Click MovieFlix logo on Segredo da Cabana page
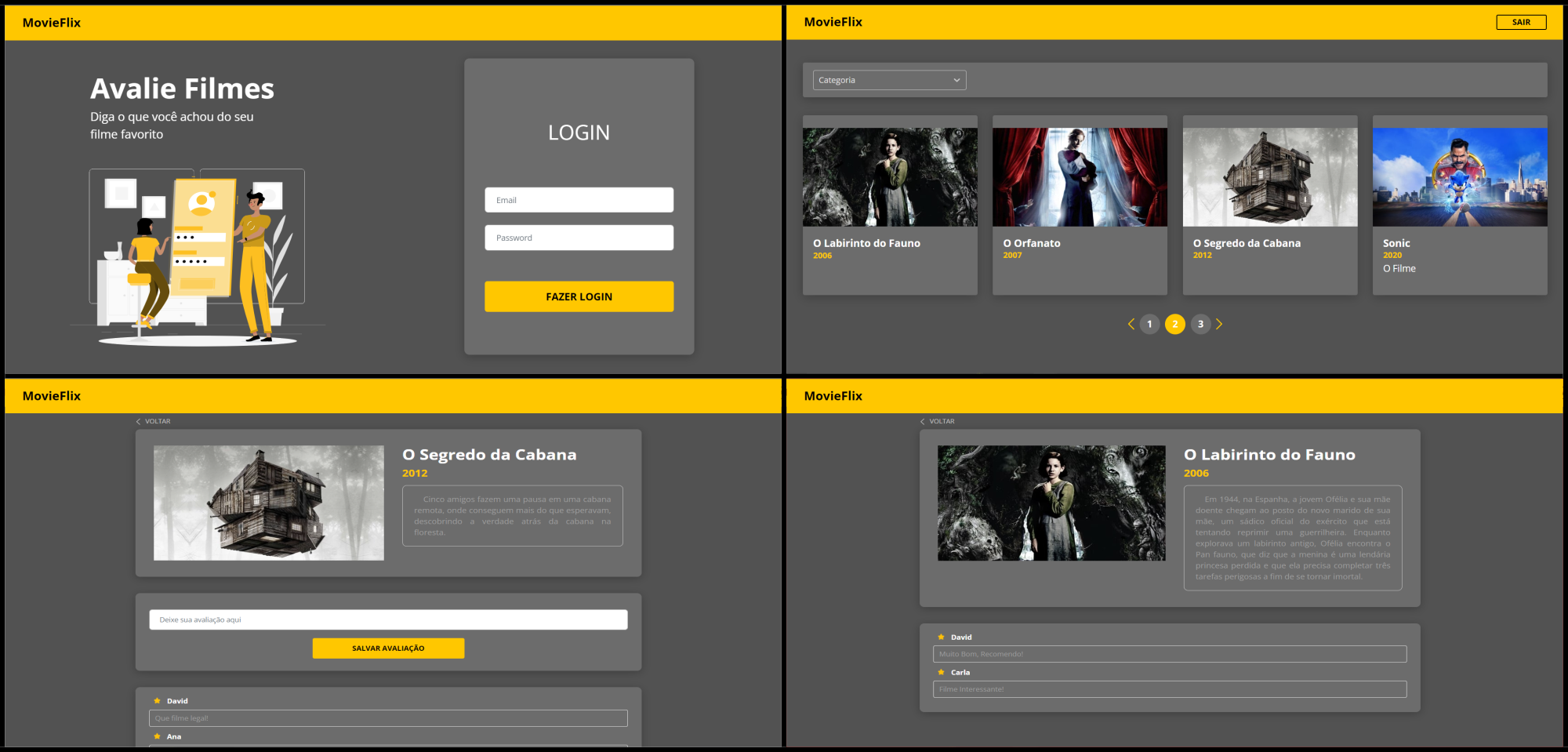1568x752 pixels. (x=52, y=396)
